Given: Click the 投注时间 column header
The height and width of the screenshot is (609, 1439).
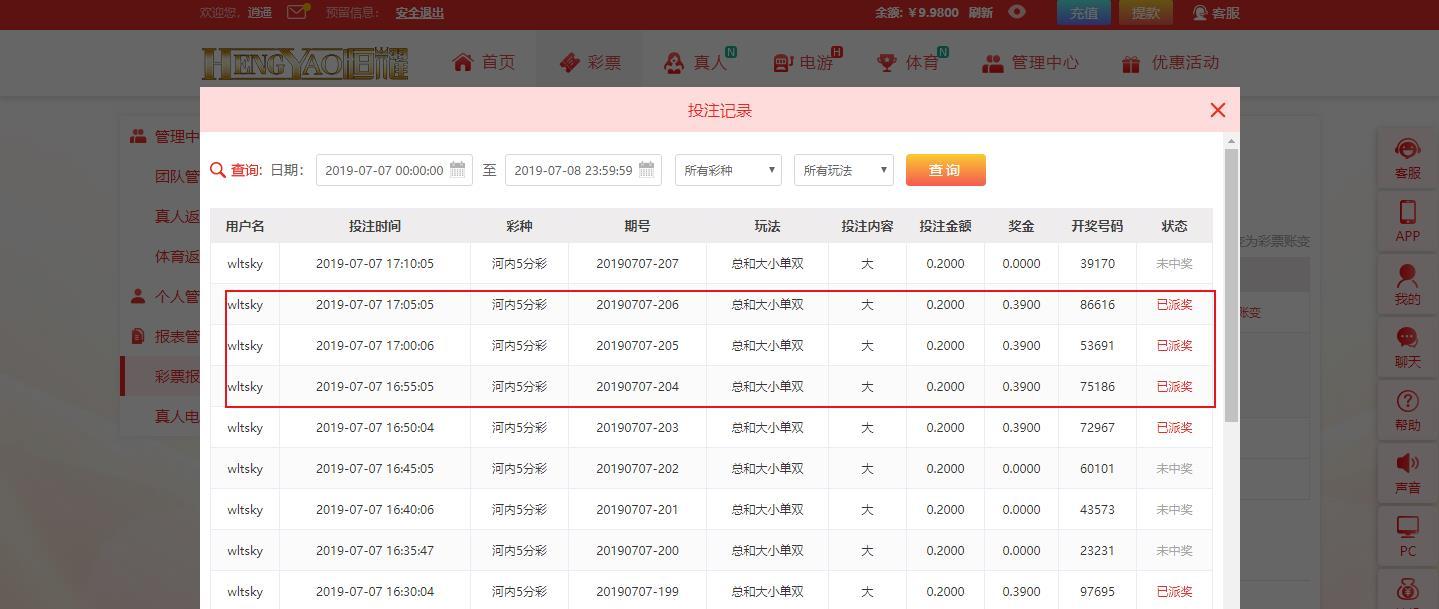Looking at the screenshot, I should pos(375,226).
